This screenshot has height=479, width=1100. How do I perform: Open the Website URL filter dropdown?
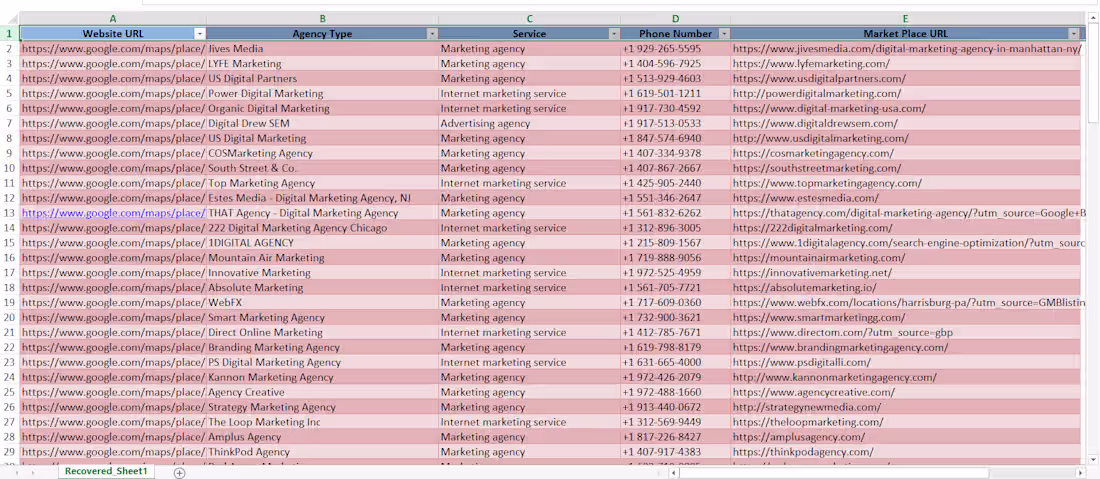200,34
